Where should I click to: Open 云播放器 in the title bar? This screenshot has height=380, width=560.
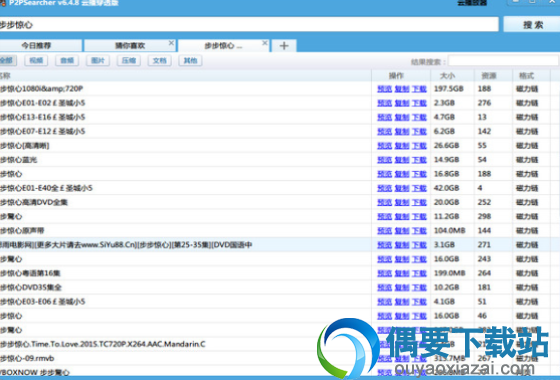click(x=472, y=3)
